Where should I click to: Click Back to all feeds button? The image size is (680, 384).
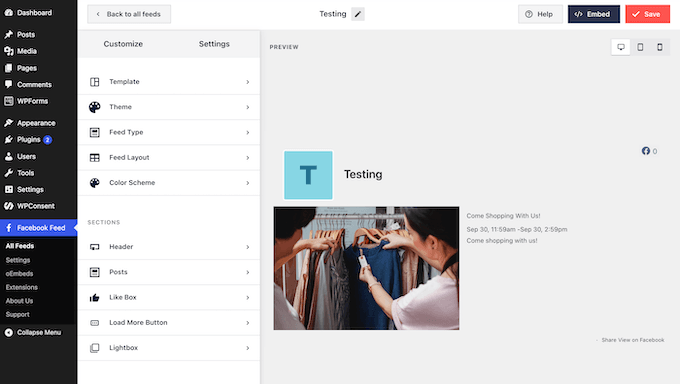pyautogui.click(x=129, y=14)
